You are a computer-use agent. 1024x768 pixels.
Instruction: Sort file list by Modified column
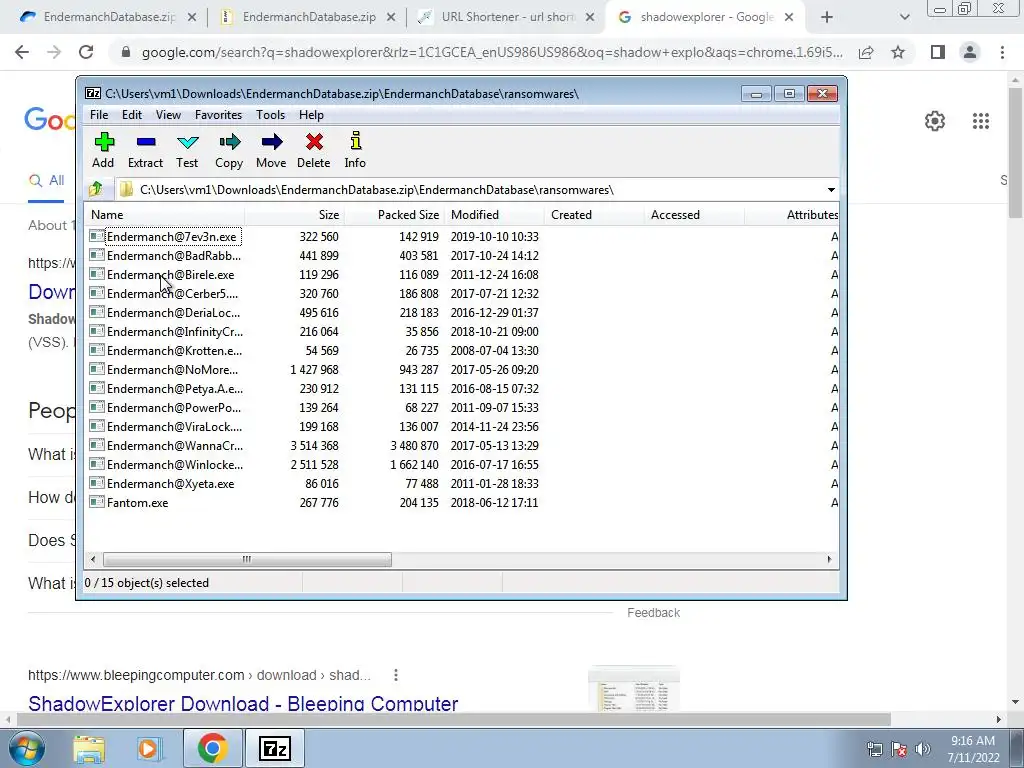tap(494, 215)
